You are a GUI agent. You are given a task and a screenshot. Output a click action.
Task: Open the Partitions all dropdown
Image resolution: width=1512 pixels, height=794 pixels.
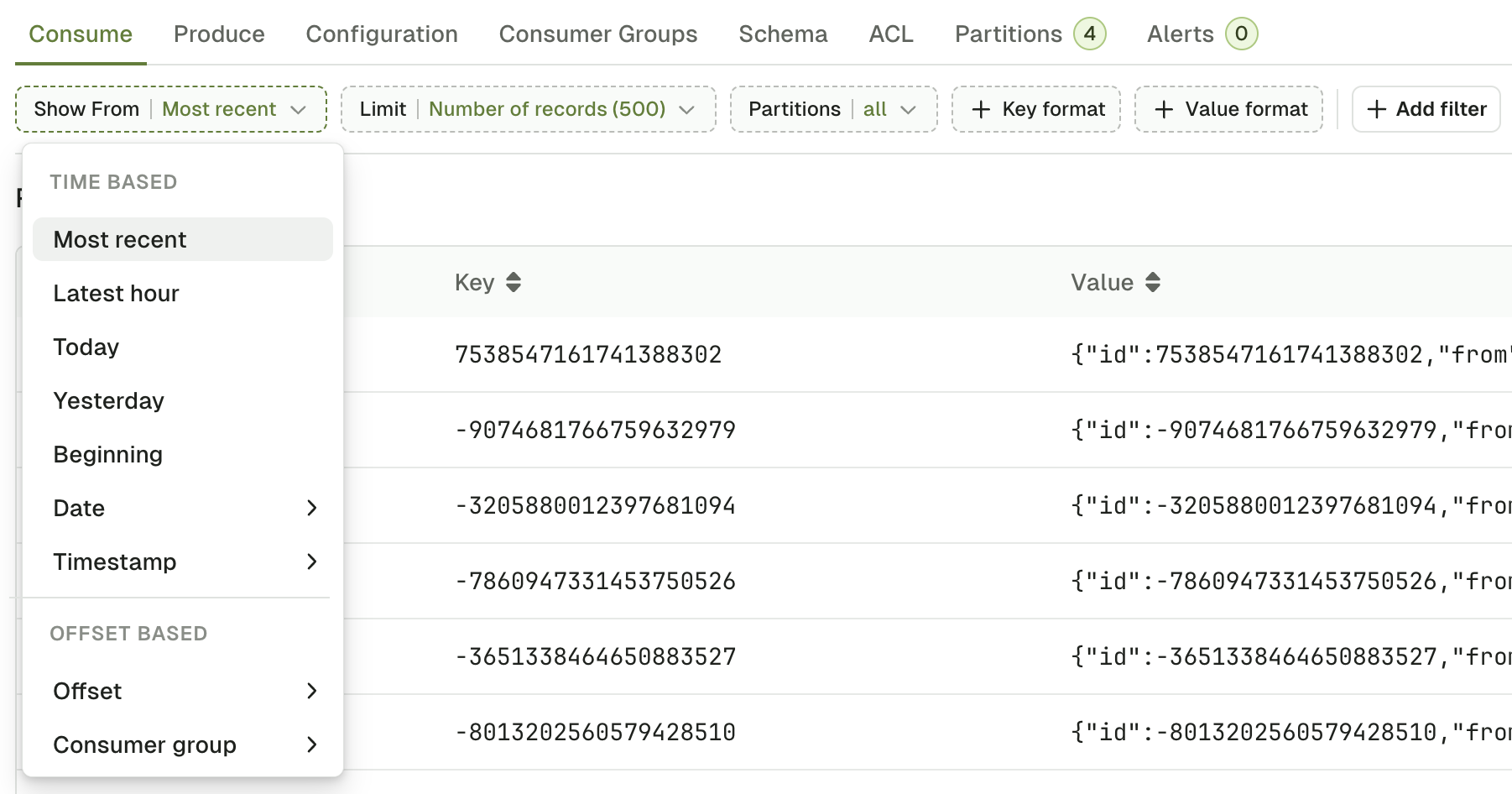(834, 109)
